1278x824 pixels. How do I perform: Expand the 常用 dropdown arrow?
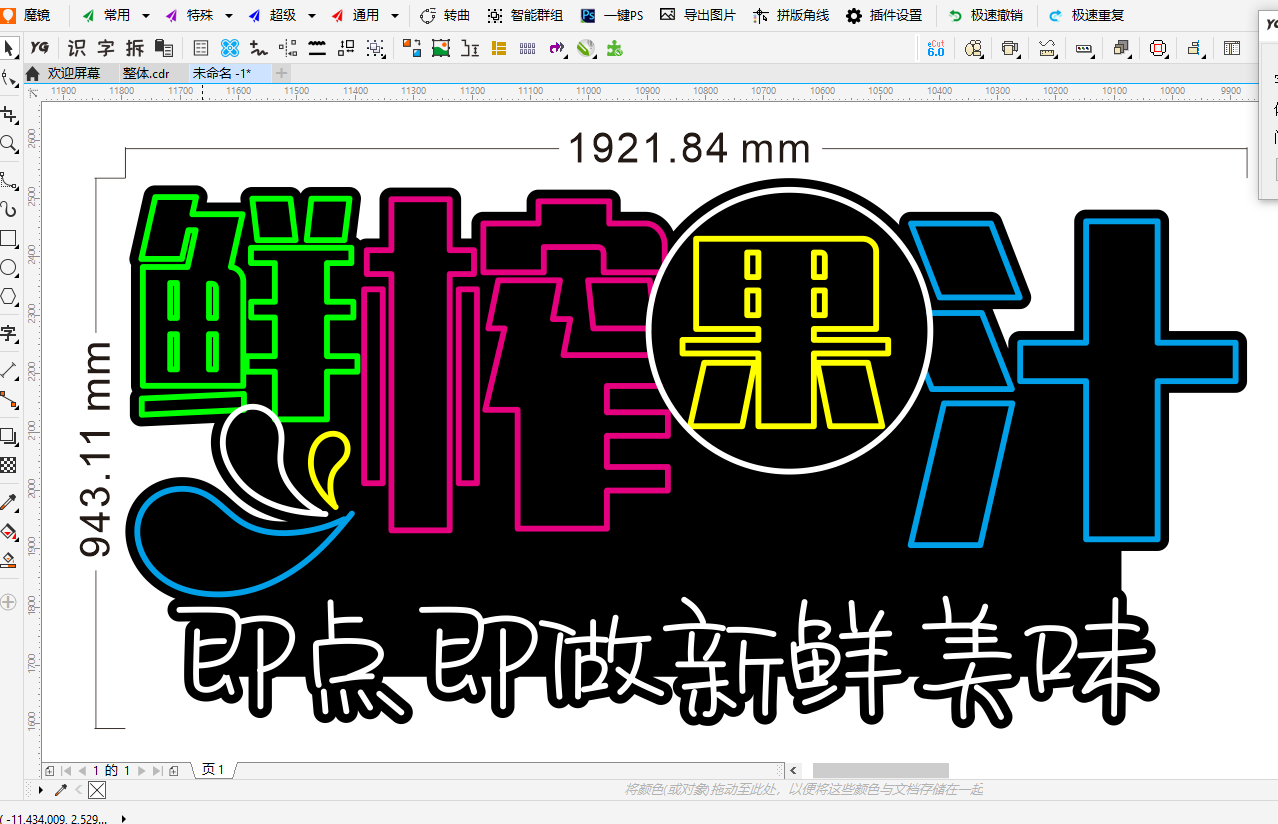[x=146, y=16]
